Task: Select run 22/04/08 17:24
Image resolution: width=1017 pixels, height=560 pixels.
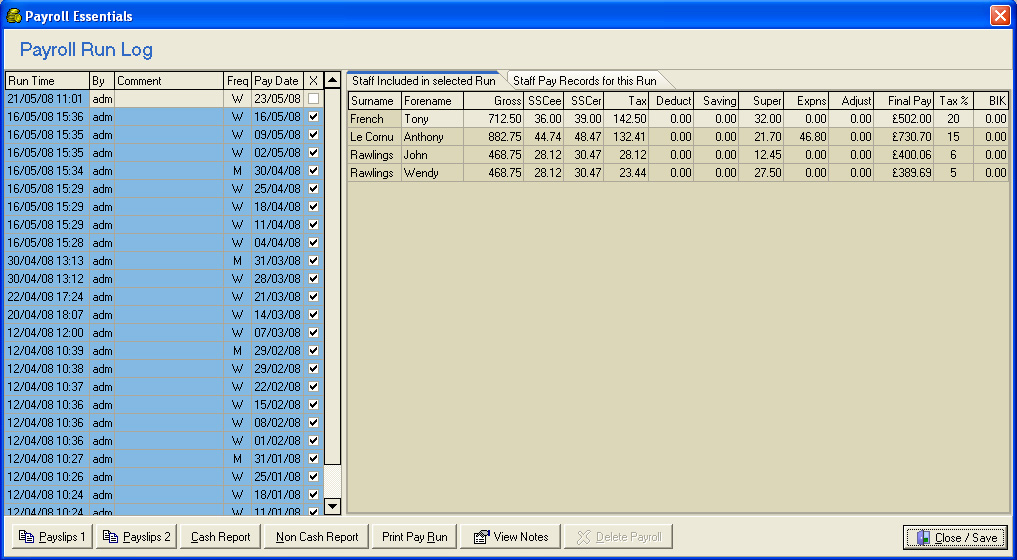Action: (164, 297)
